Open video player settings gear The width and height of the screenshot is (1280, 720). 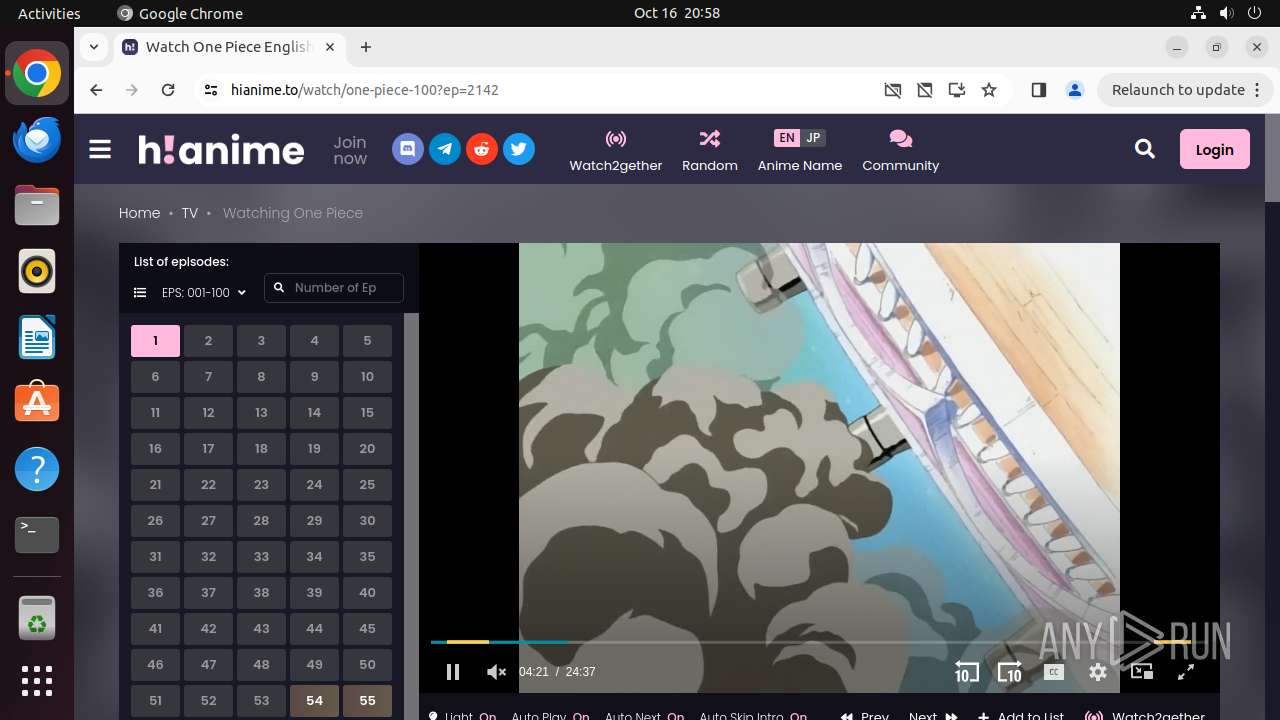[1098, 672]
